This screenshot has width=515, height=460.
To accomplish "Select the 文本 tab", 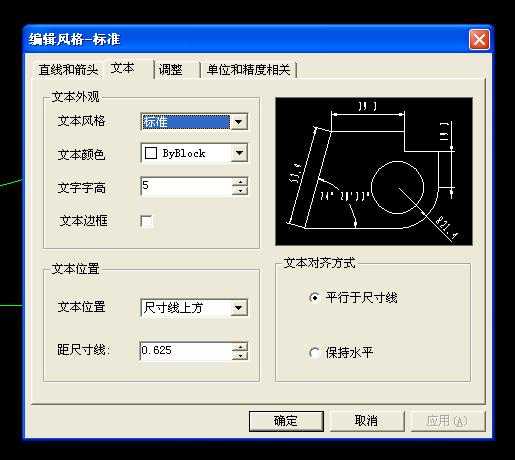I will [129, 68].
